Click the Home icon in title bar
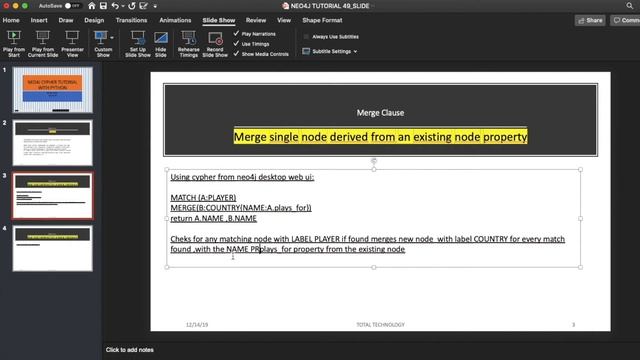Image resolution: width=640 pixels, height=360 pixels. 92,6
